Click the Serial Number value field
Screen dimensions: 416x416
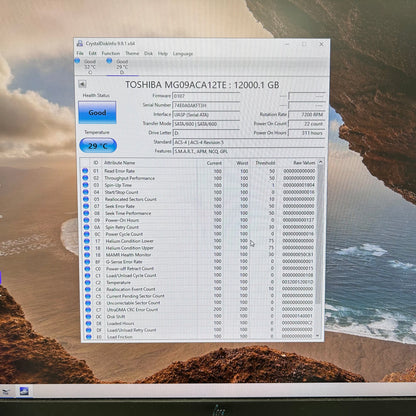coord(206,105)
